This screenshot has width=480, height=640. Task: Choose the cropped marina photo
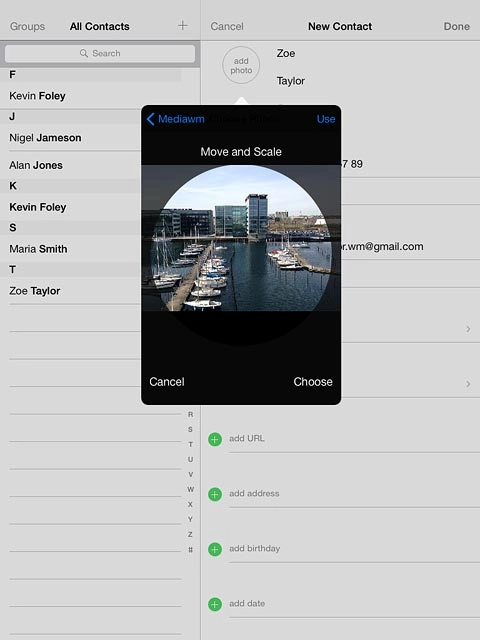click(313, 382)
